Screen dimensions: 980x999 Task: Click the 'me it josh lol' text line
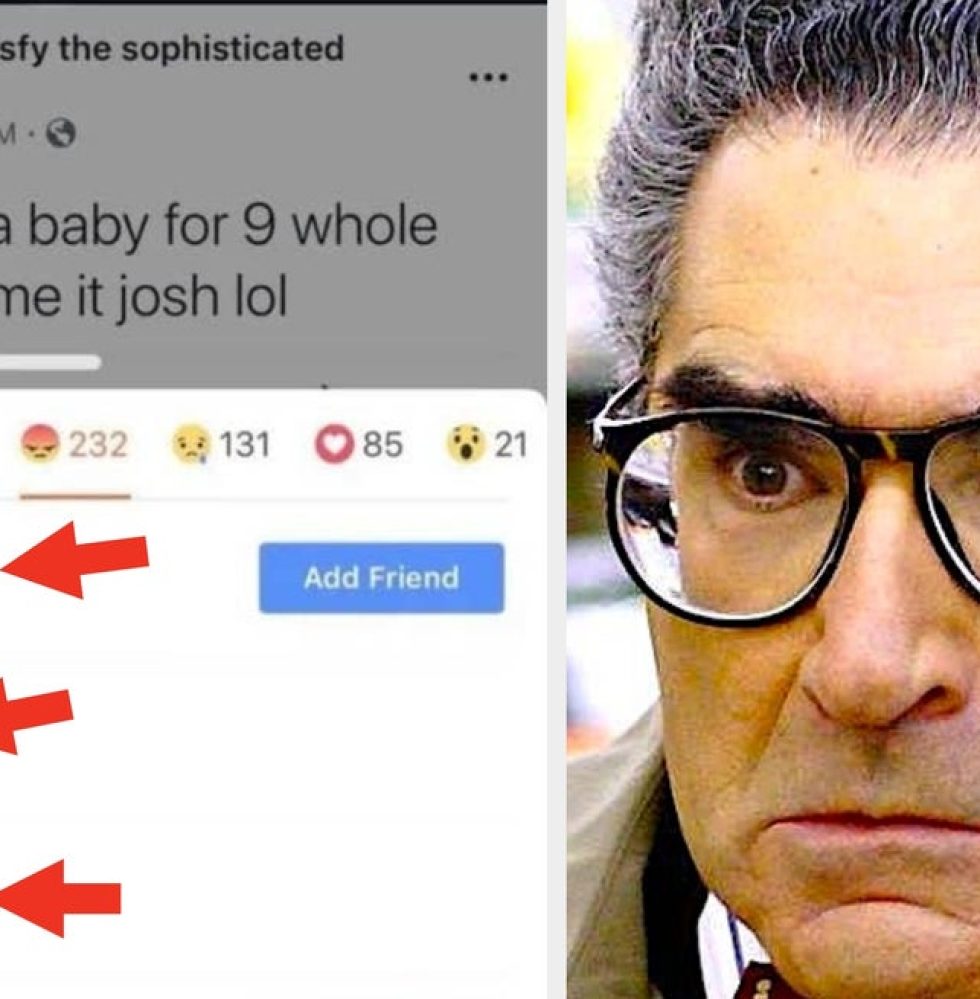pos(143,296)
